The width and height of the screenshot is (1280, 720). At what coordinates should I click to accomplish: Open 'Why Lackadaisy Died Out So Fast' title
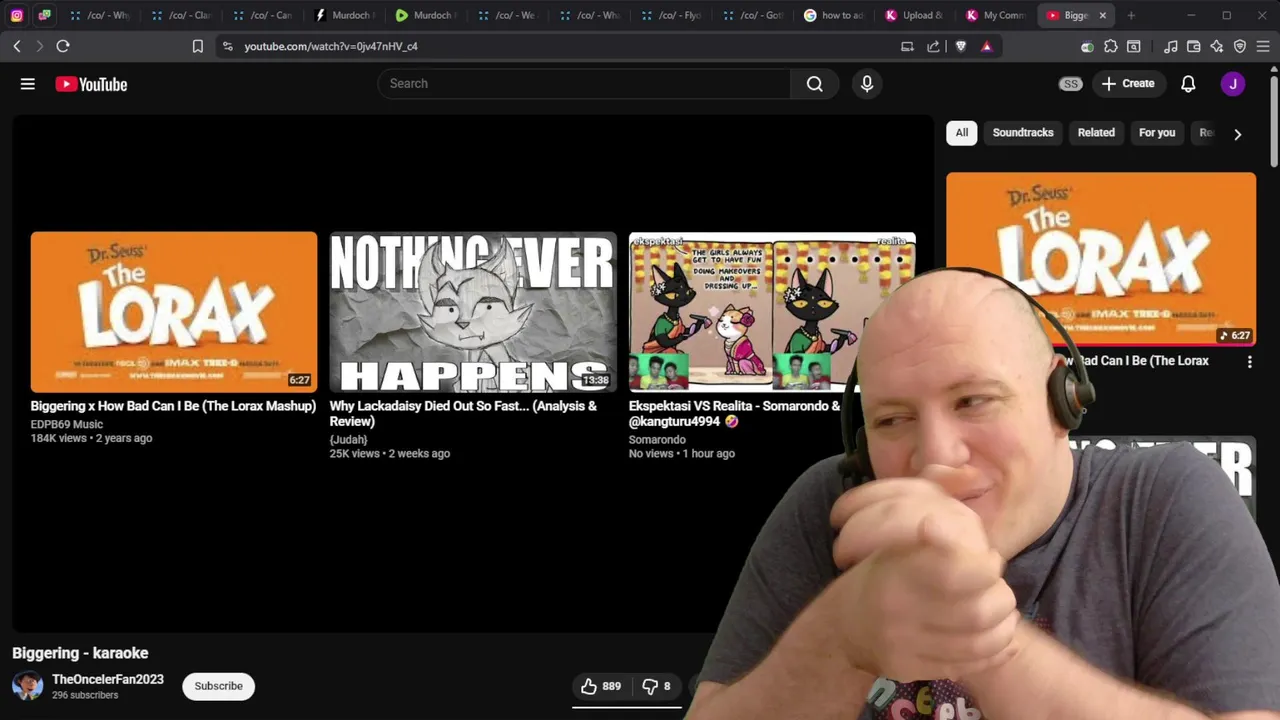(463, 414)
